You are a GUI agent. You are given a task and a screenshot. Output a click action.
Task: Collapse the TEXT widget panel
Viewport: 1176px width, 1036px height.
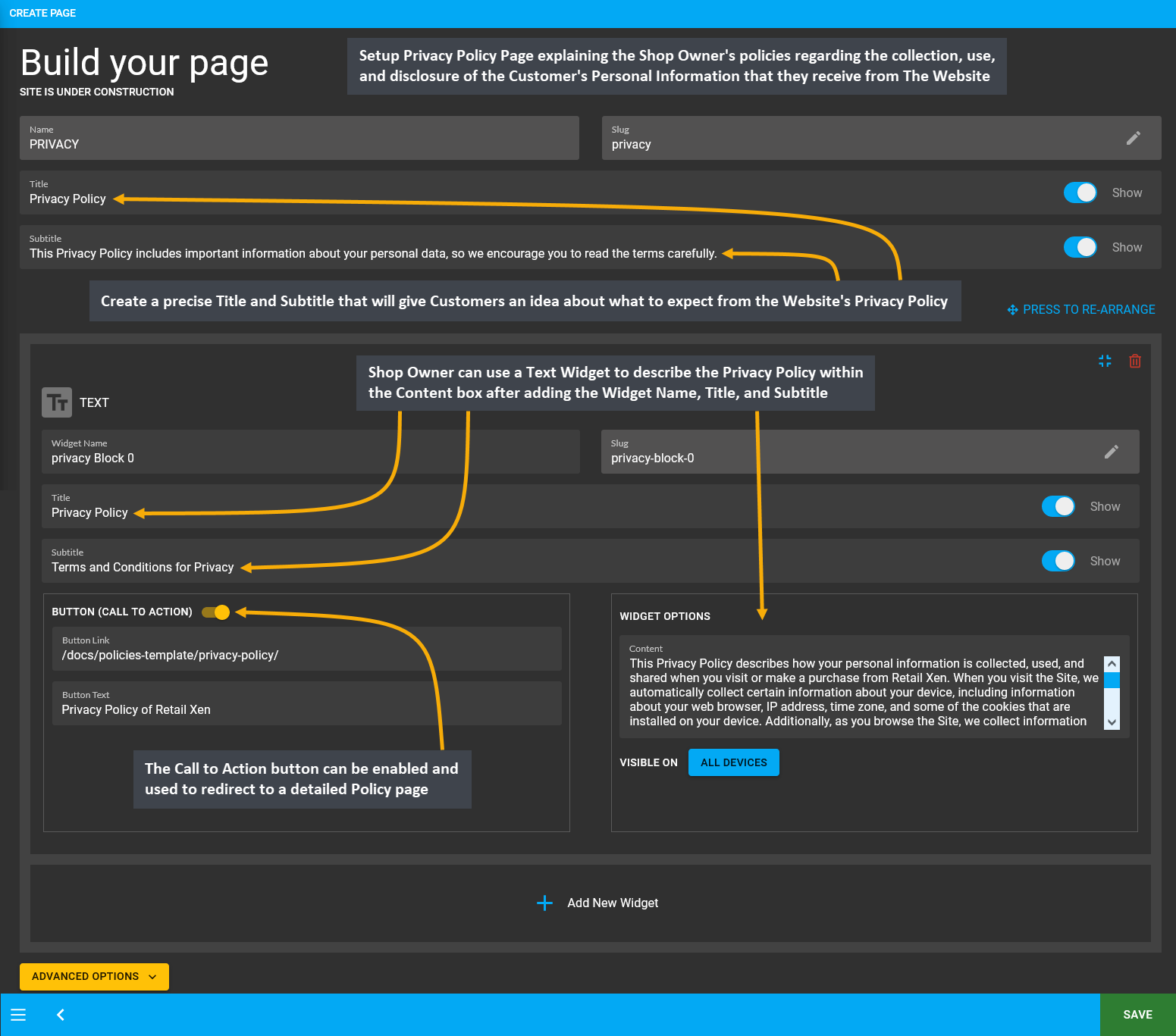click(1105, 361)
